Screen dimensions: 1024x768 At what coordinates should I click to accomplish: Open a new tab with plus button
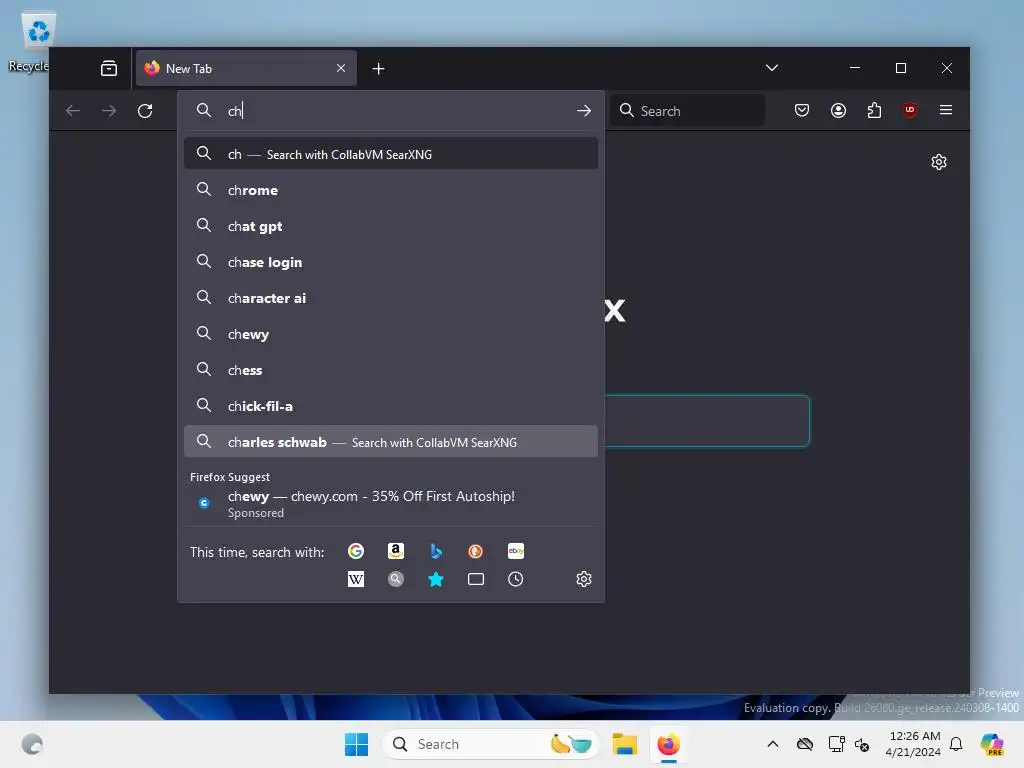pyautogui.click(x=378, y=69)
